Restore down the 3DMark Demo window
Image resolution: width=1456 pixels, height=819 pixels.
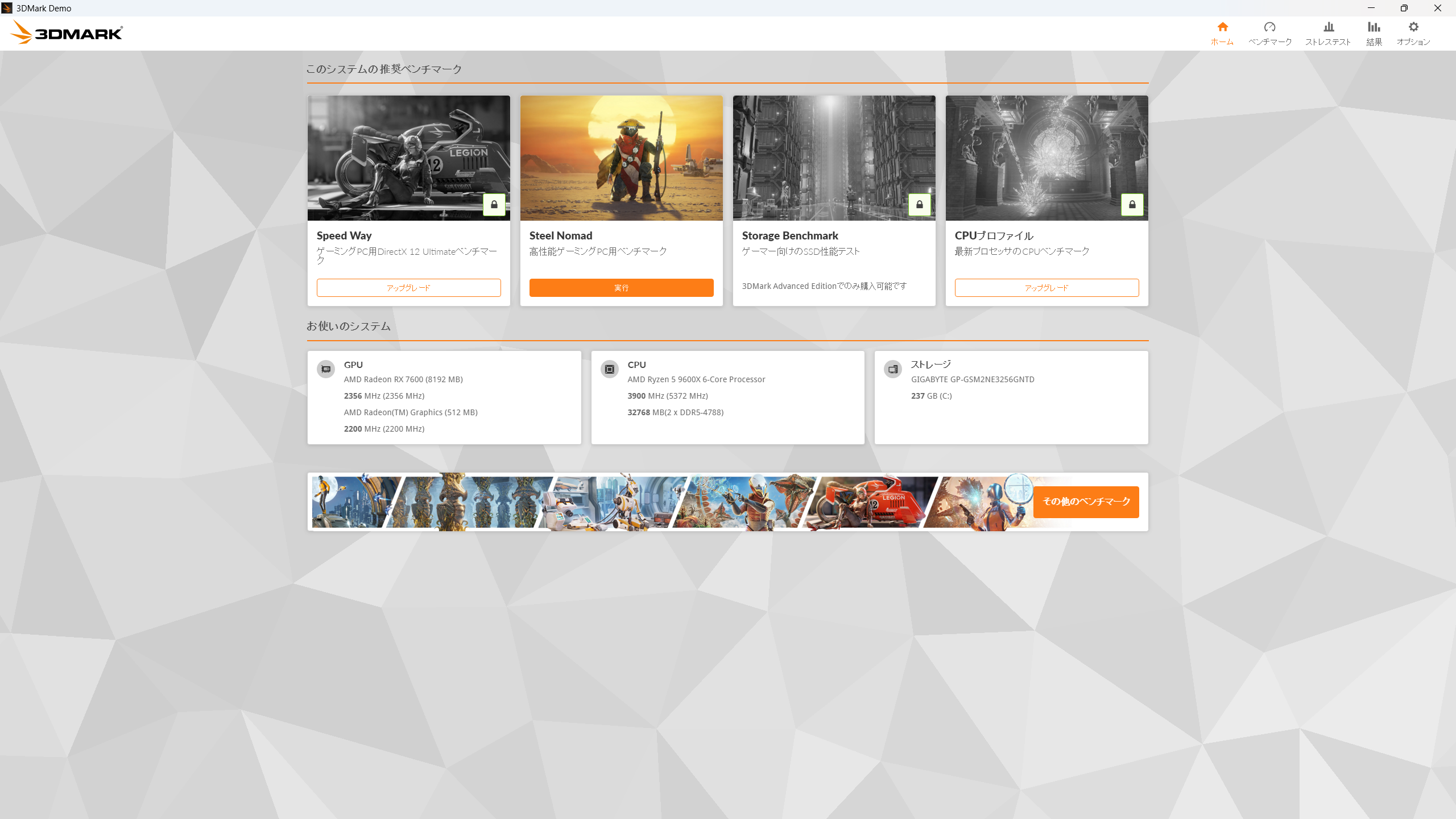pyautogui.click(x=1404, y=8)
